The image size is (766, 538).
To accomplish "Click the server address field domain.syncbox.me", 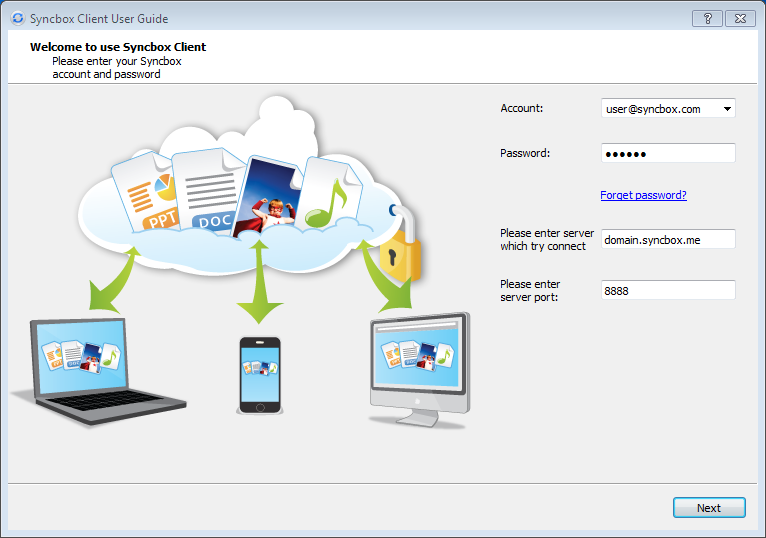I will click(668, 239).
